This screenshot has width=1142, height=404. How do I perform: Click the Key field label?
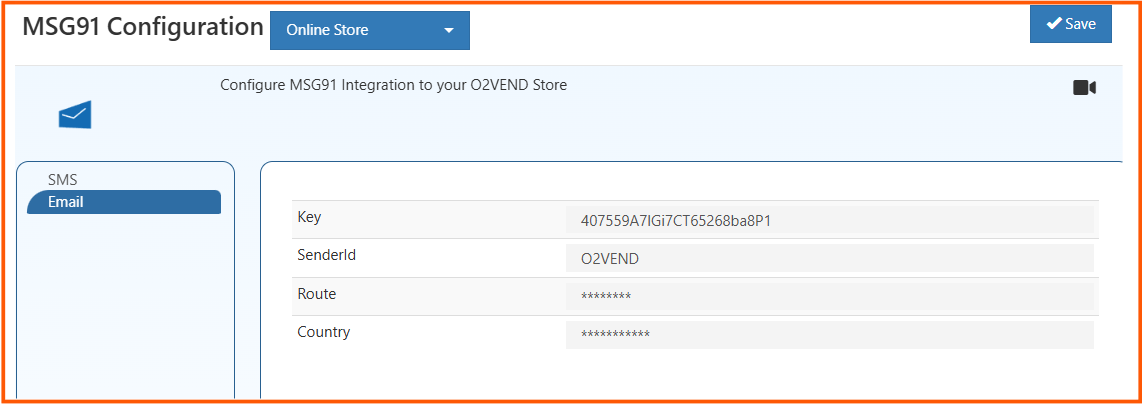(309, 217)
